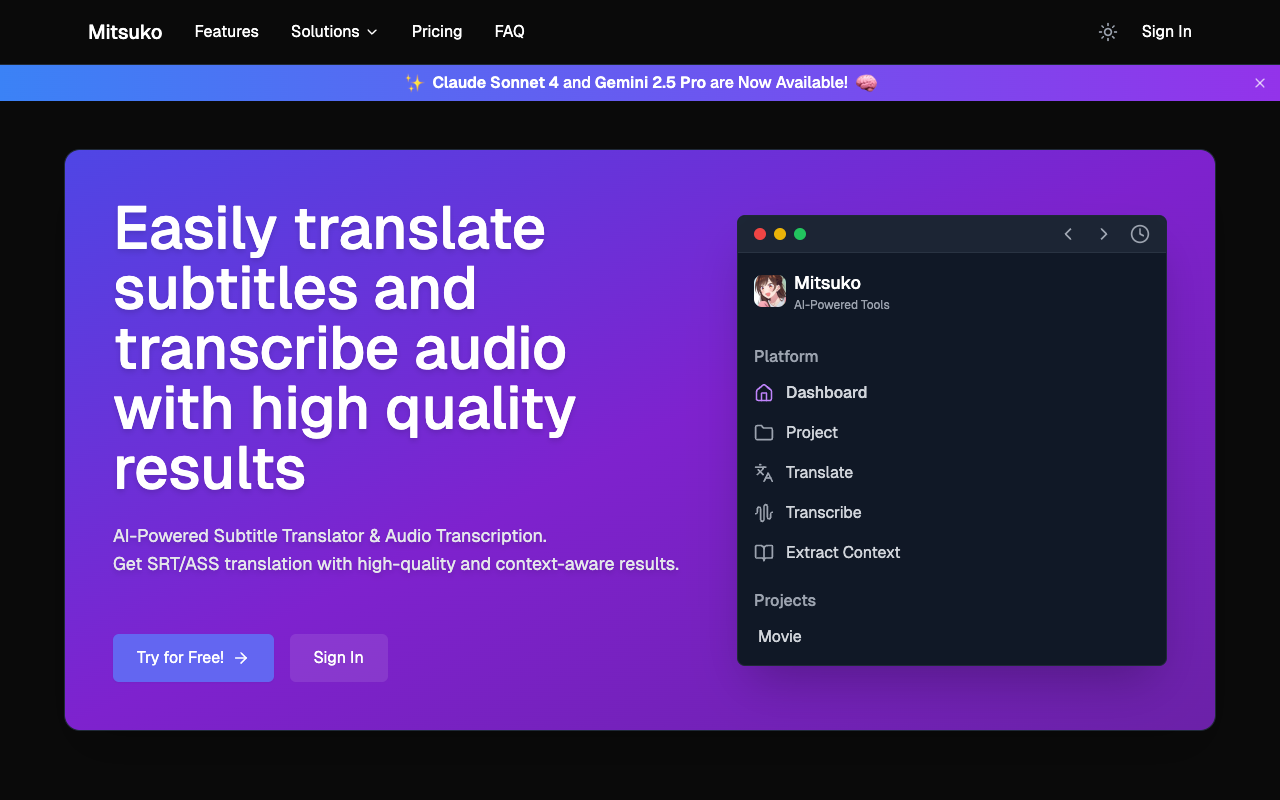Click the Claude Sonnet 4 announcement text

[x=640, y=83]
